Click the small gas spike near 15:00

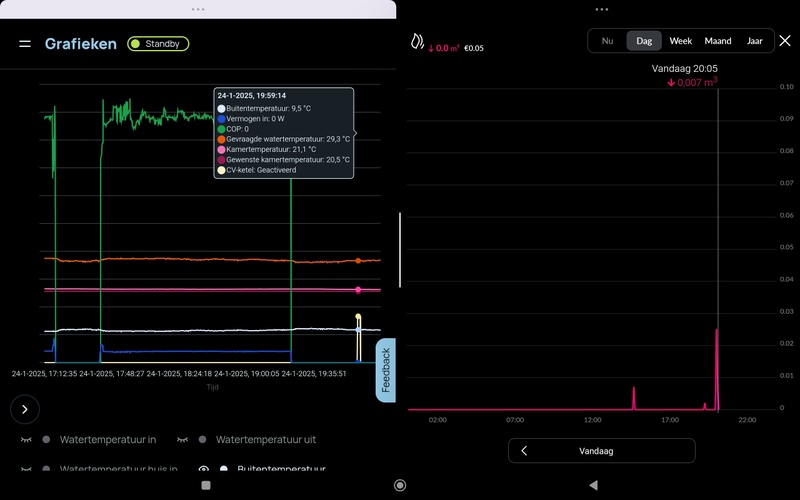(x=634, y=398)
